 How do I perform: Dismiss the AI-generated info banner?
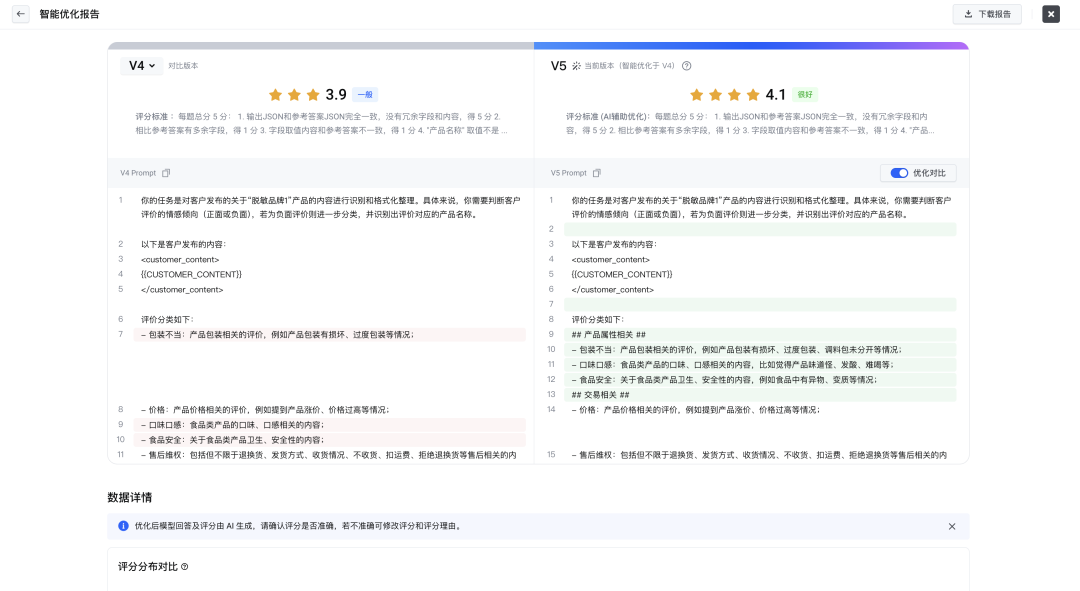point(952,526)
